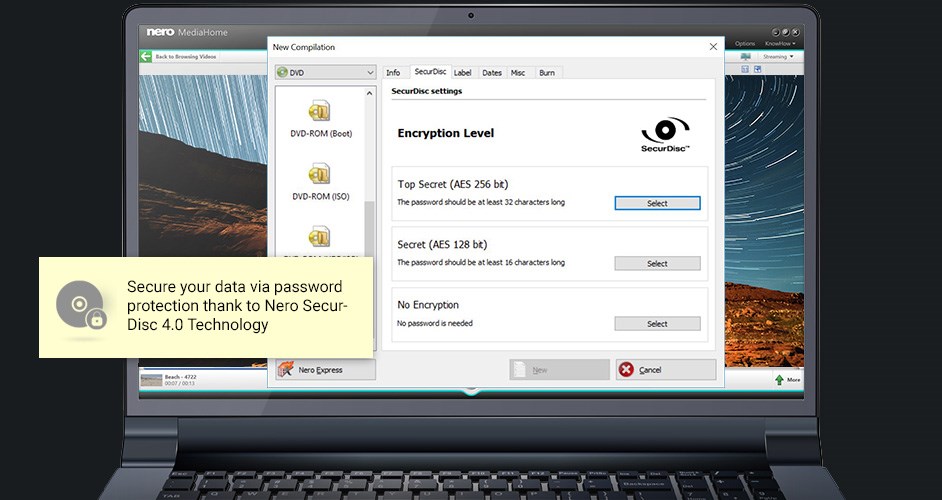Go back using the green arrow in MediaHome
This screenshot has width=942, height=500.
146,56
